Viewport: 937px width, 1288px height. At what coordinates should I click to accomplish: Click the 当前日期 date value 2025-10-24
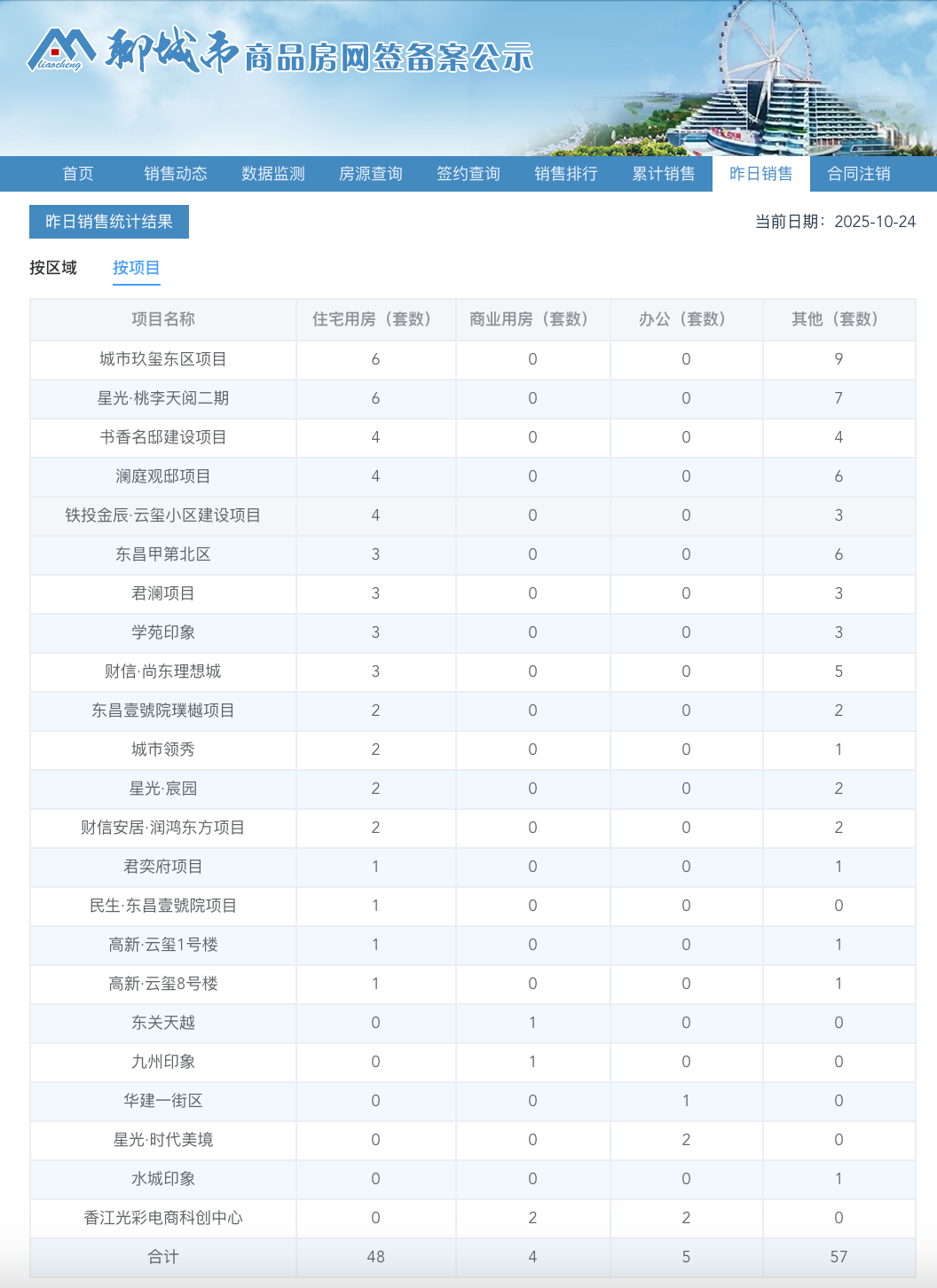pos(873,222)
